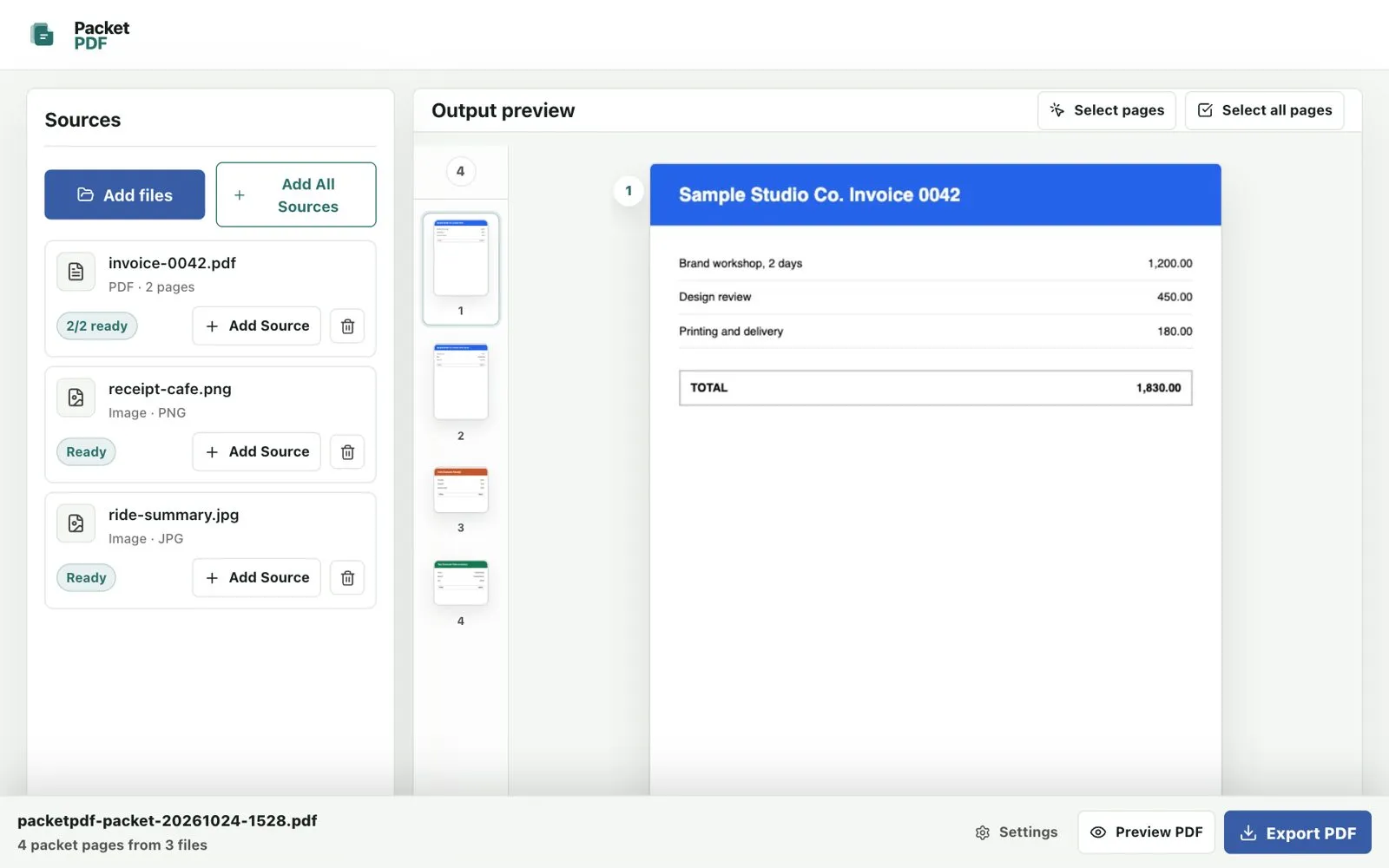
Task: Click the invoice-0042.pdf document file icon
Action: pyautogui.click(x=76, y=272)
